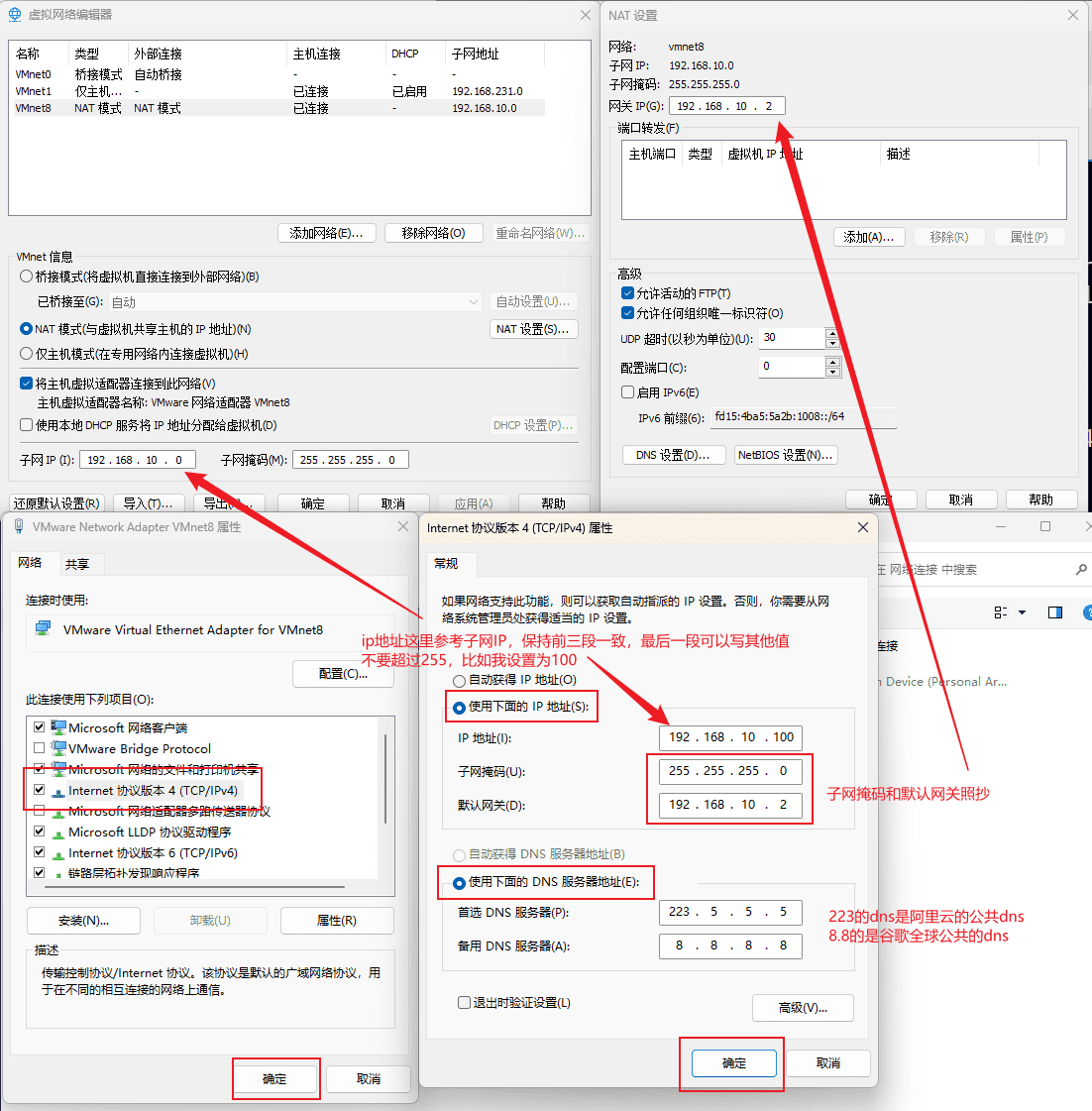Click 添加 port forwarding button
The height and width of the screenshot is (1111, 1092).
(869, 237)
